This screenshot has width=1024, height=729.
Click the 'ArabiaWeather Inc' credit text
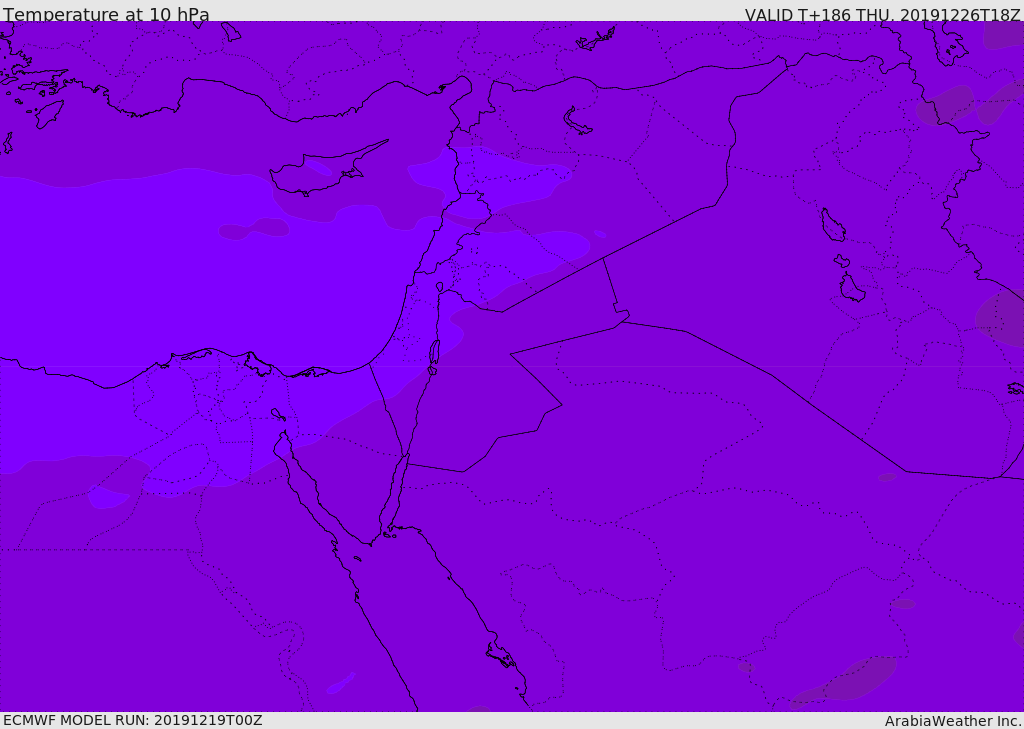952,721
